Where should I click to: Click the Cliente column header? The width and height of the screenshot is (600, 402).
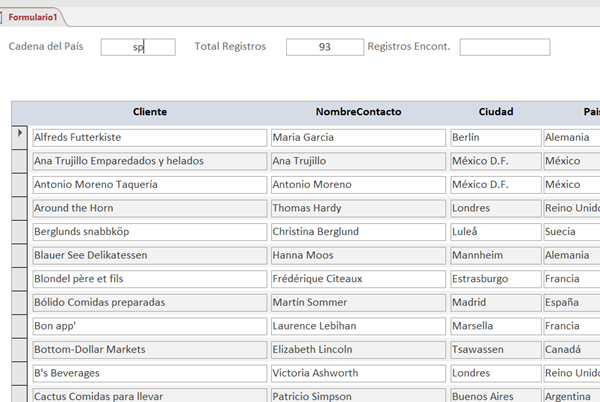click(149, 112)
